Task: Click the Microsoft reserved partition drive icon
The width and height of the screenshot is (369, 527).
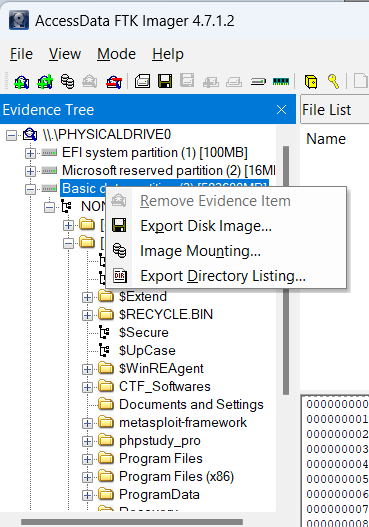Action: click(49, 171)
